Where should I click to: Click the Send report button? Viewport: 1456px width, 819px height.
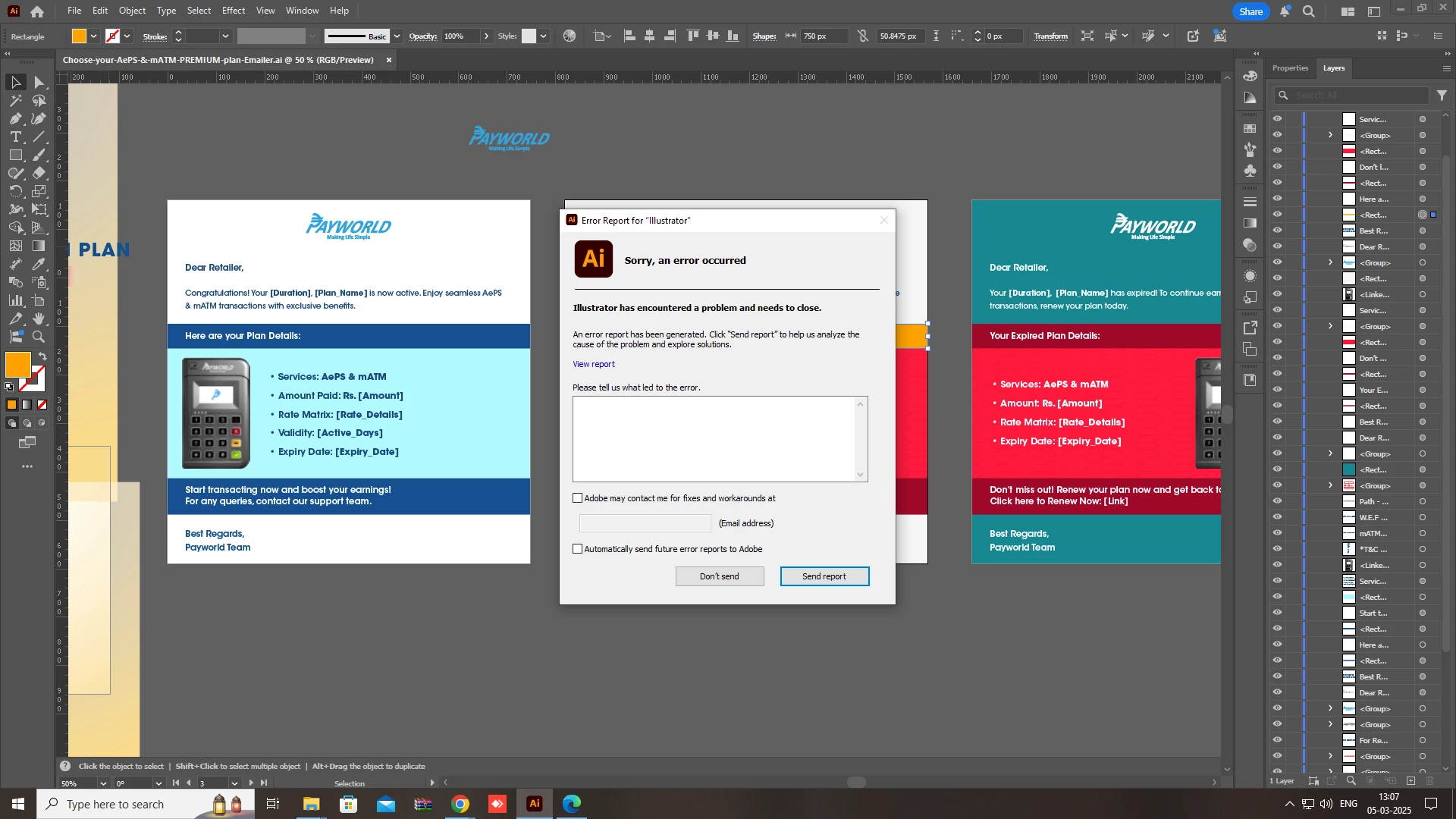[x=824, y=576]
